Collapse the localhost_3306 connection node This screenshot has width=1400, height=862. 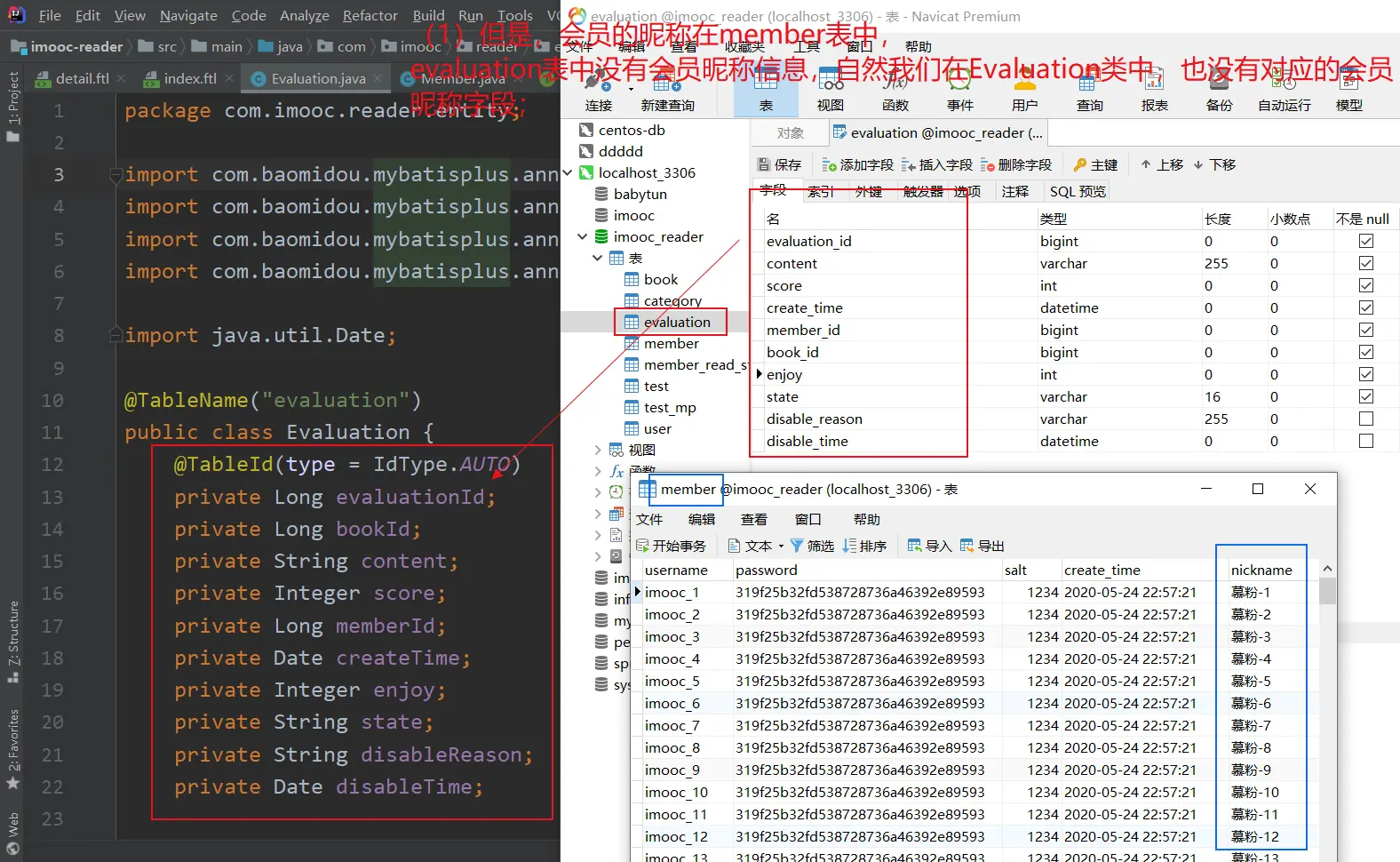pos(568,172)
